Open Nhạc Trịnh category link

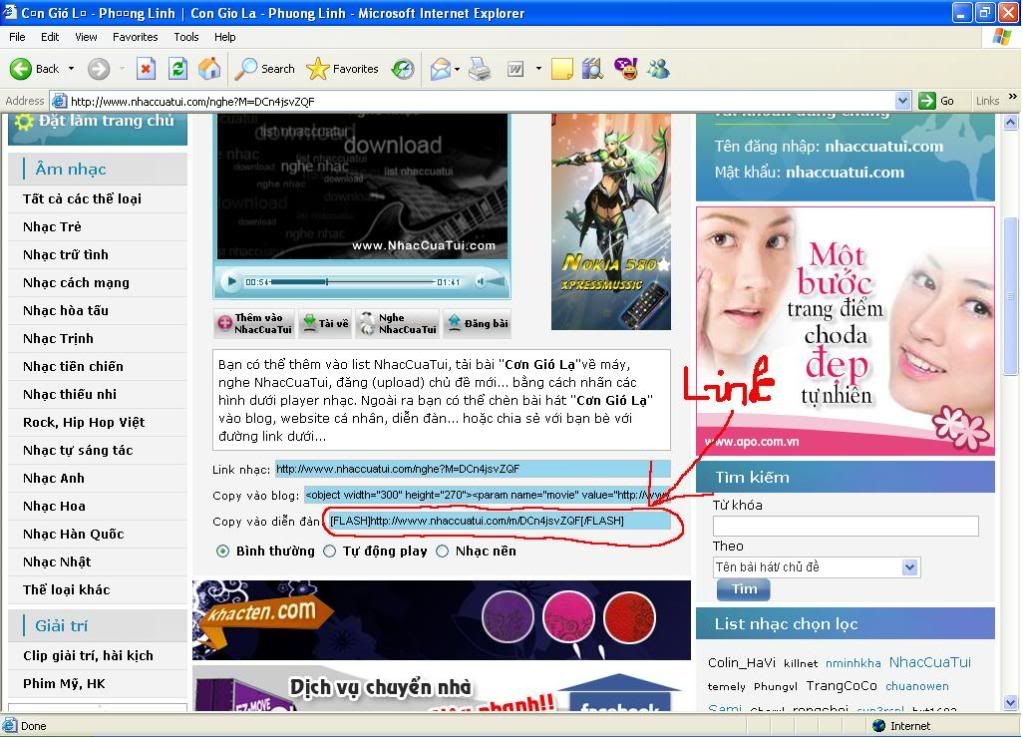pyautogui.click(x=58, y=338)
